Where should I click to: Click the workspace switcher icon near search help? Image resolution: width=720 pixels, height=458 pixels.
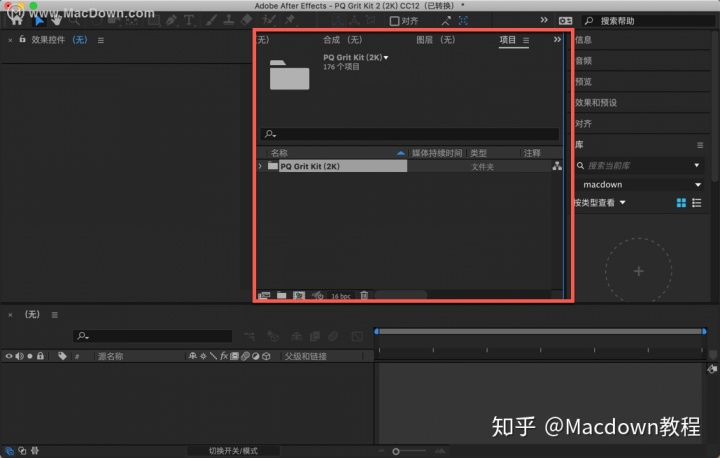tap(565, 21)
